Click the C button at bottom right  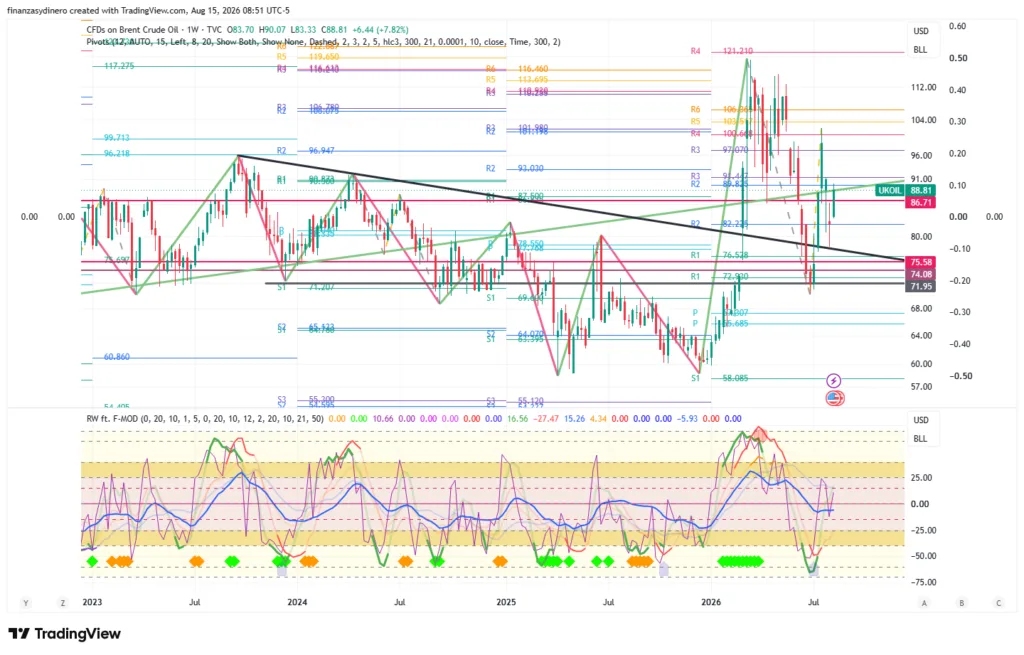tap(998, 603)
